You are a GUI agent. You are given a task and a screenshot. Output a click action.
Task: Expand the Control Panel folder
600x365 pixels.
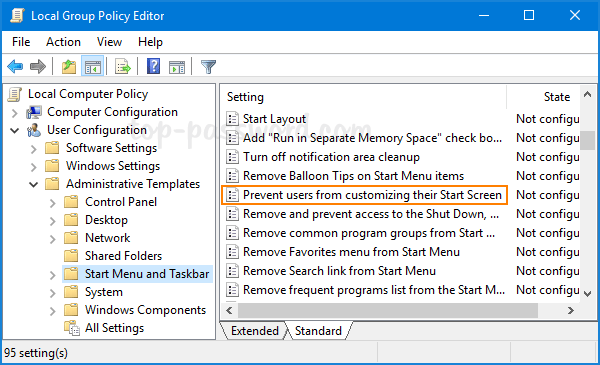coord(52,203)
